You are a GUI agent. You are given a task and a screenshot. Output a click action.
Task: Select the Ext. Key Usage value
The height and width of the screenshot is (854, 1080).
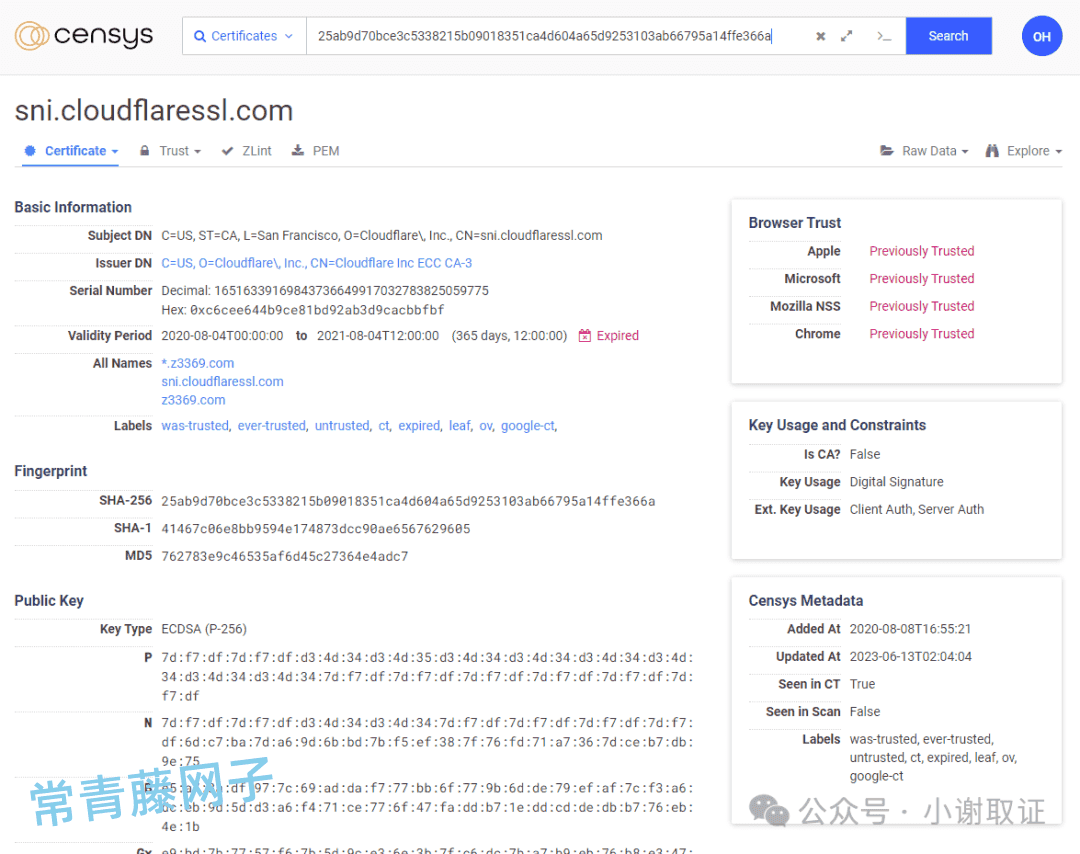tap(917, 510)
